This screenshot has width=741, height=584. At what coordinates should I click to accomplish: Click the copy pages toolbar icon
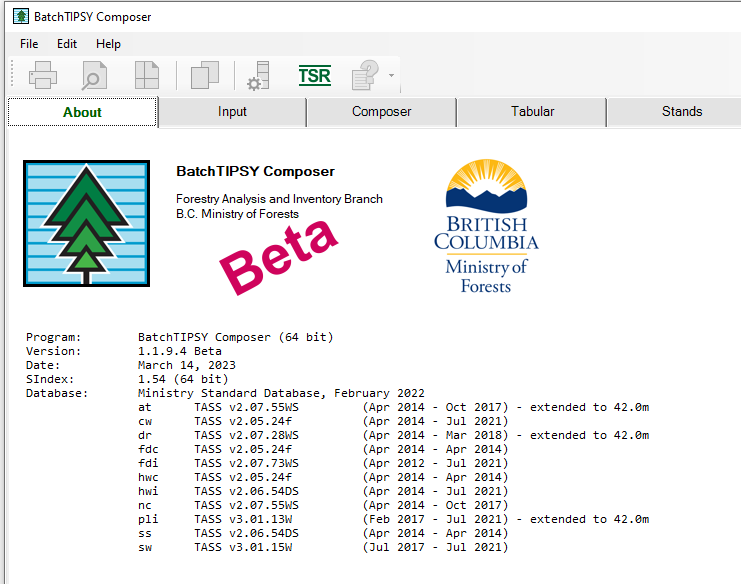pyautogui.click(x=205, y=75)
